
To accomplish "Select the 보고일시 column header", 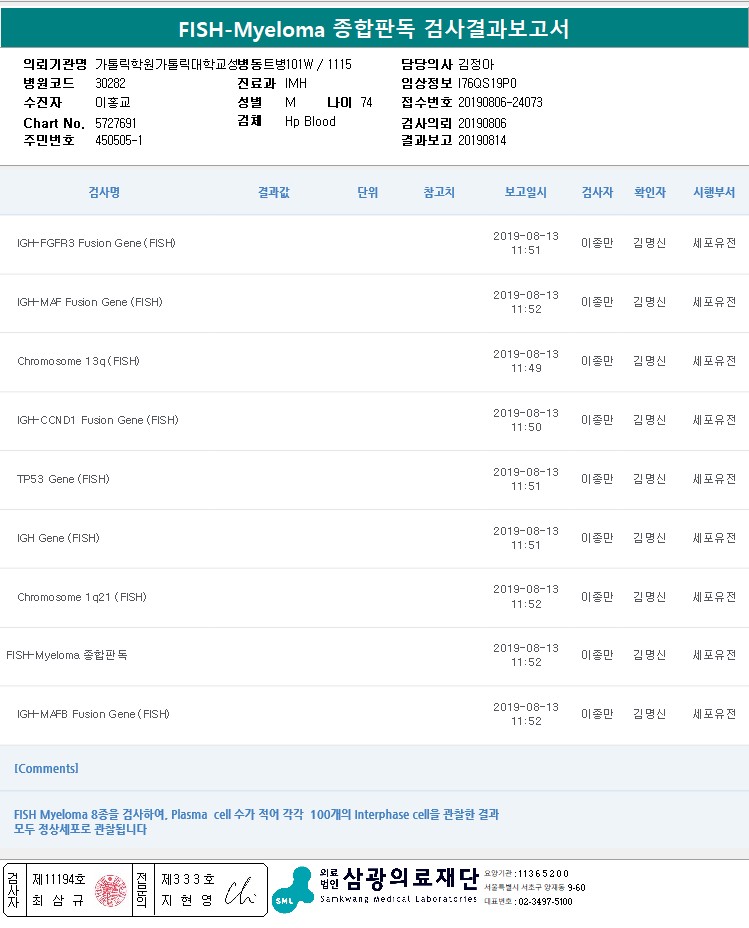I will (x=526, y=192).
